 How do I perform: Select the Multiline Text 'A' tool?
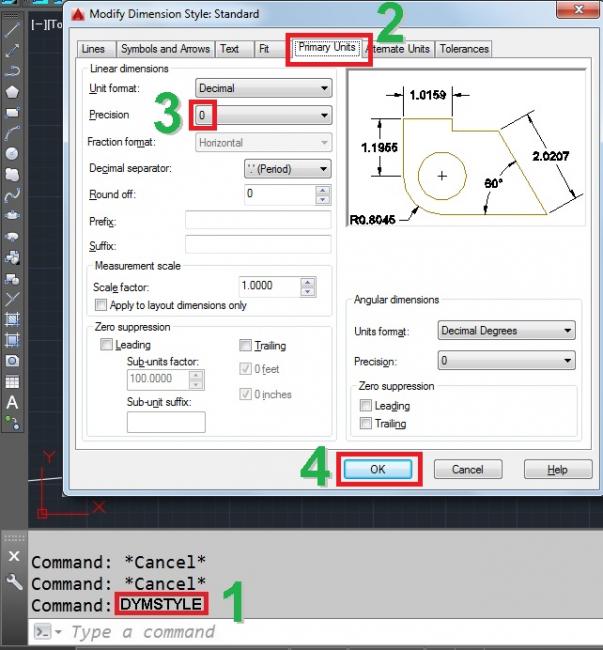point(13,402)
